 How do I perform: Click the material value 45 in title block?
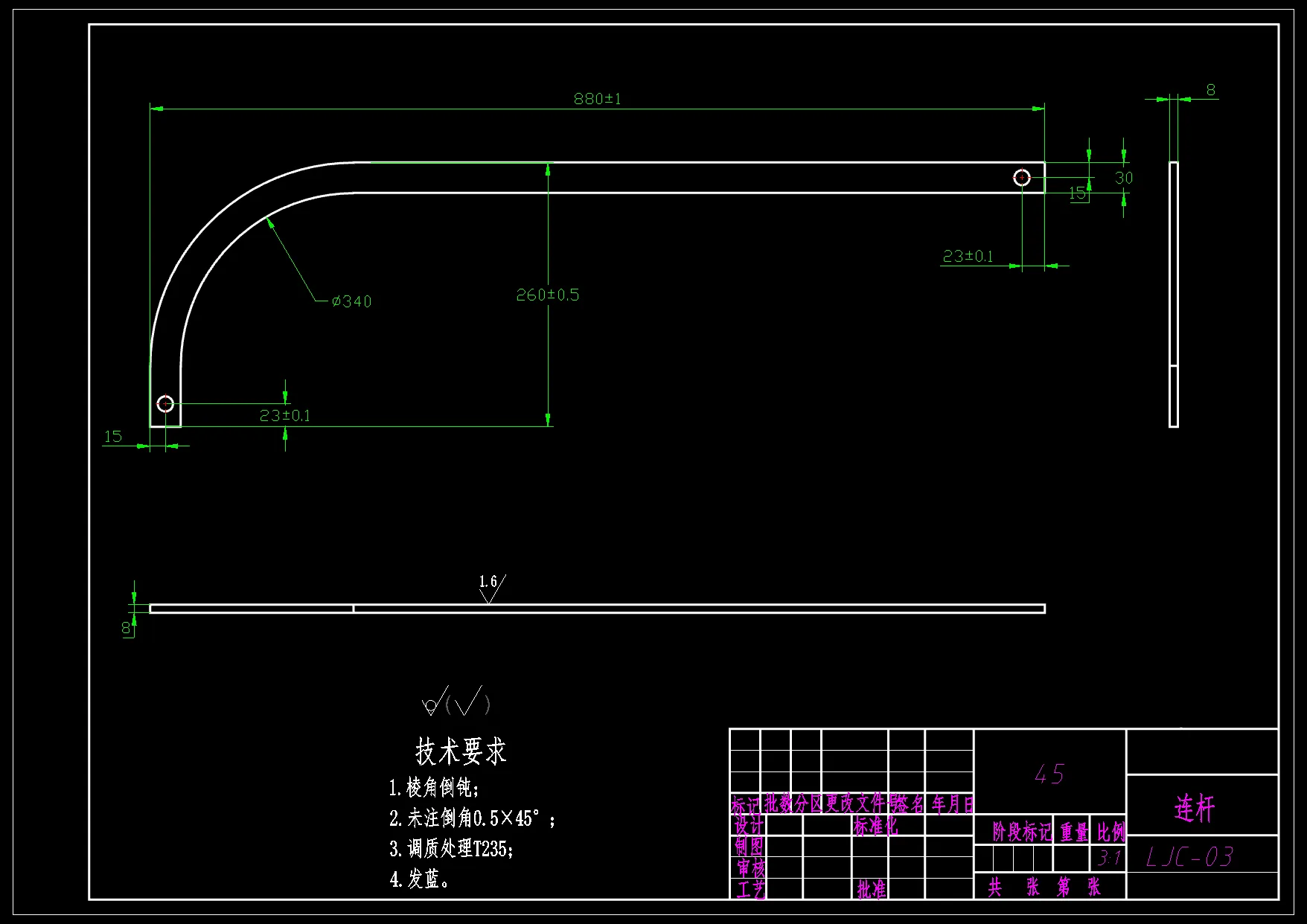[1049, 774]
